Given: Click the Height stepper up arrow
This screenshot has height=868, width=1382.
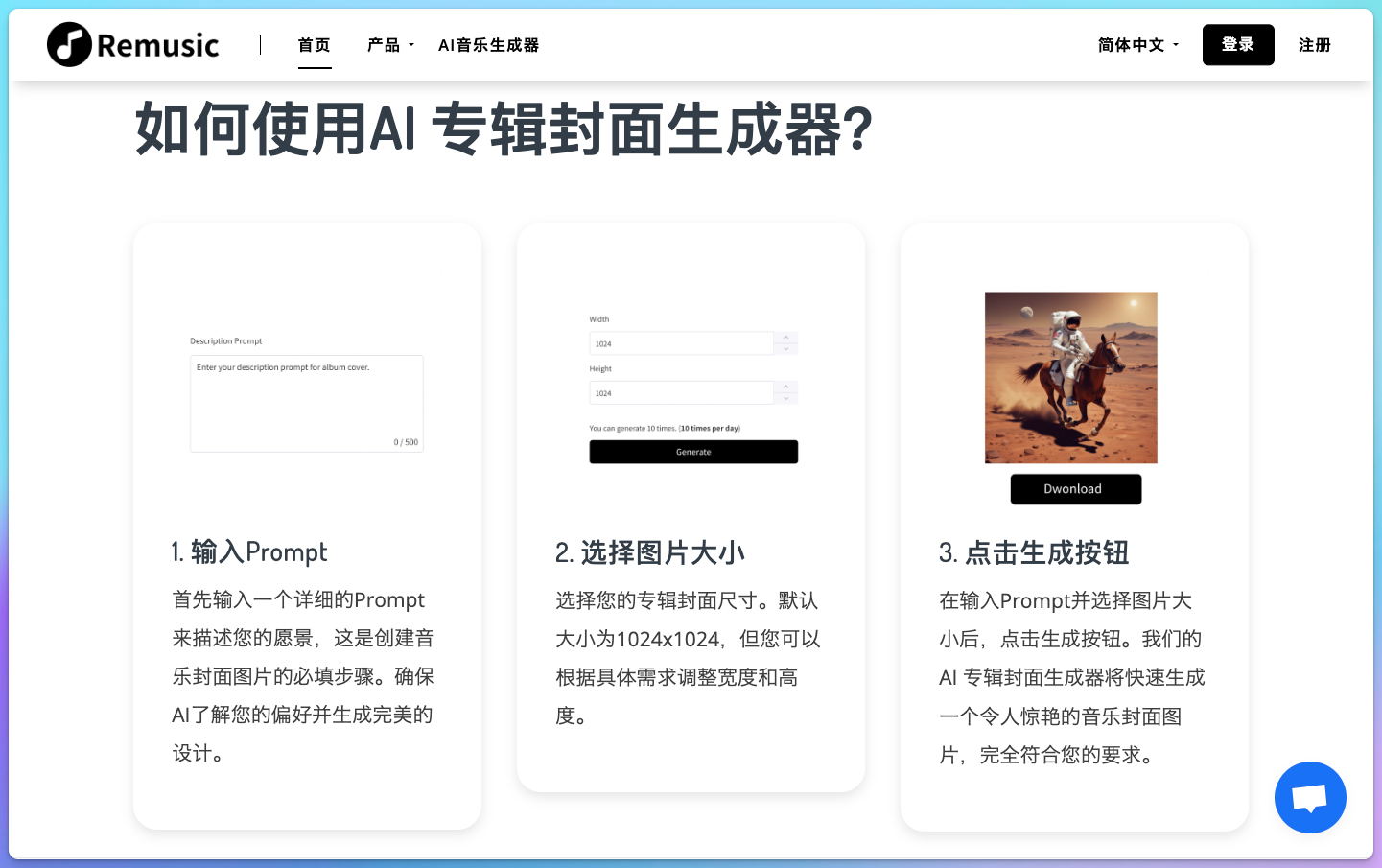Looking at the screenshot, I should click(785, 387).
